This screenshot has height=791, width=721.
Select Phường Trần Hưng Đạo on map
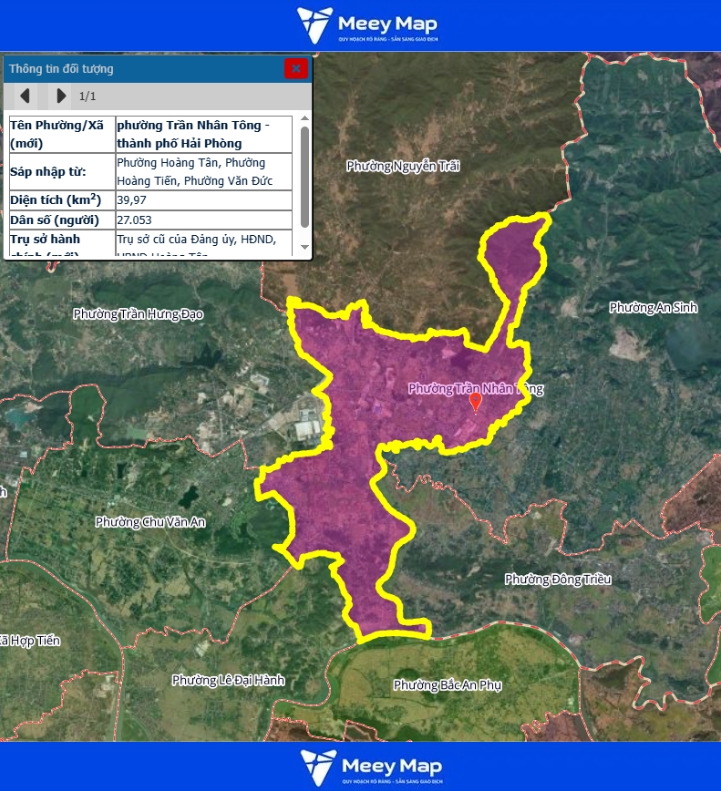tap(138, 314)
